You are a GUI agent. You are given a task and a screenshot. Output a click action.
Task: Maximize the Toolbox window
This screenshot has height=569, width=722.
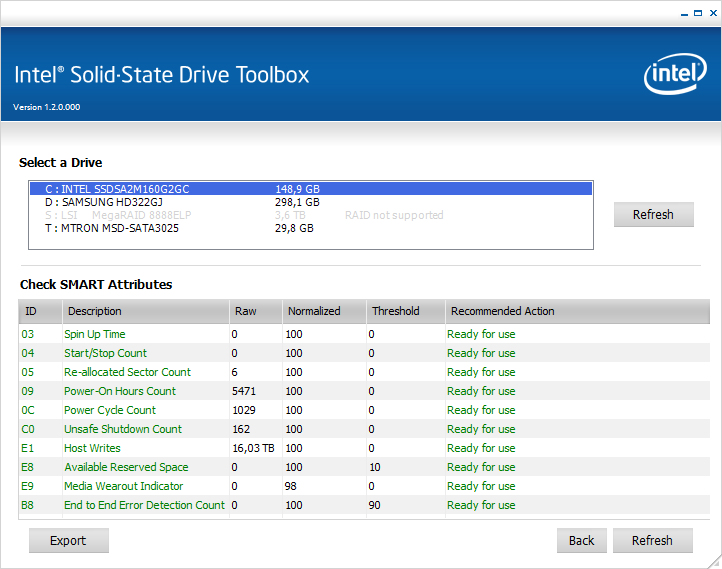click(698, 13)
